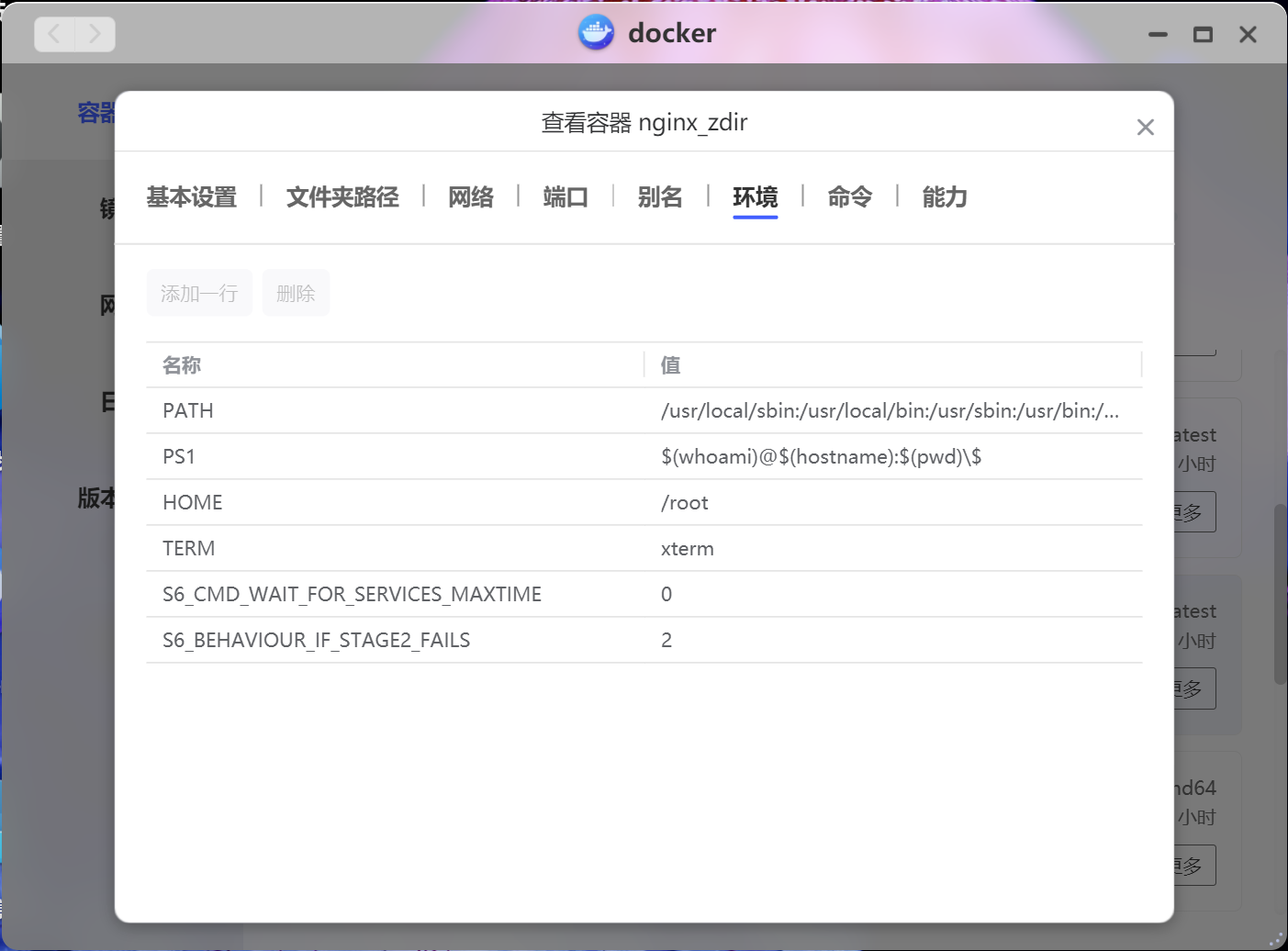Select the 别名 tab
1288x951 pixels.
click(660, 197)
